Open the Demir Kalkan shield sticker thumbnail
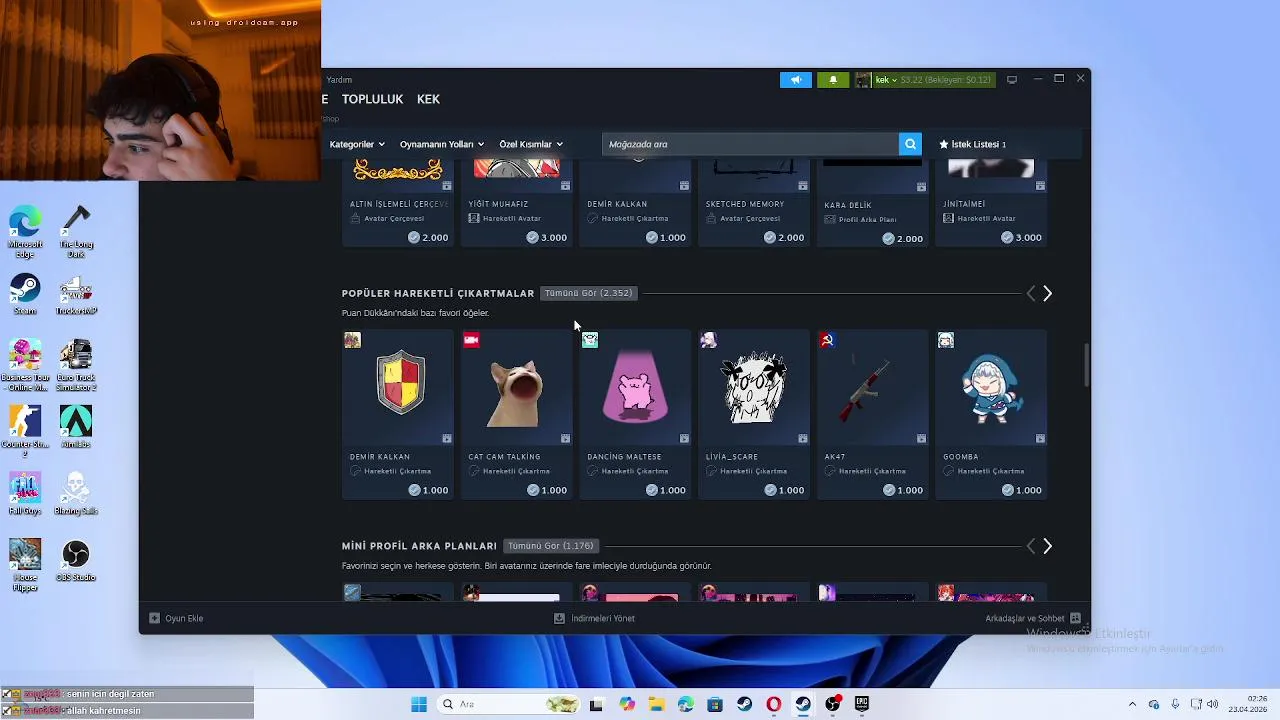Screen dimensions: 1280x720 pos(398,388)
